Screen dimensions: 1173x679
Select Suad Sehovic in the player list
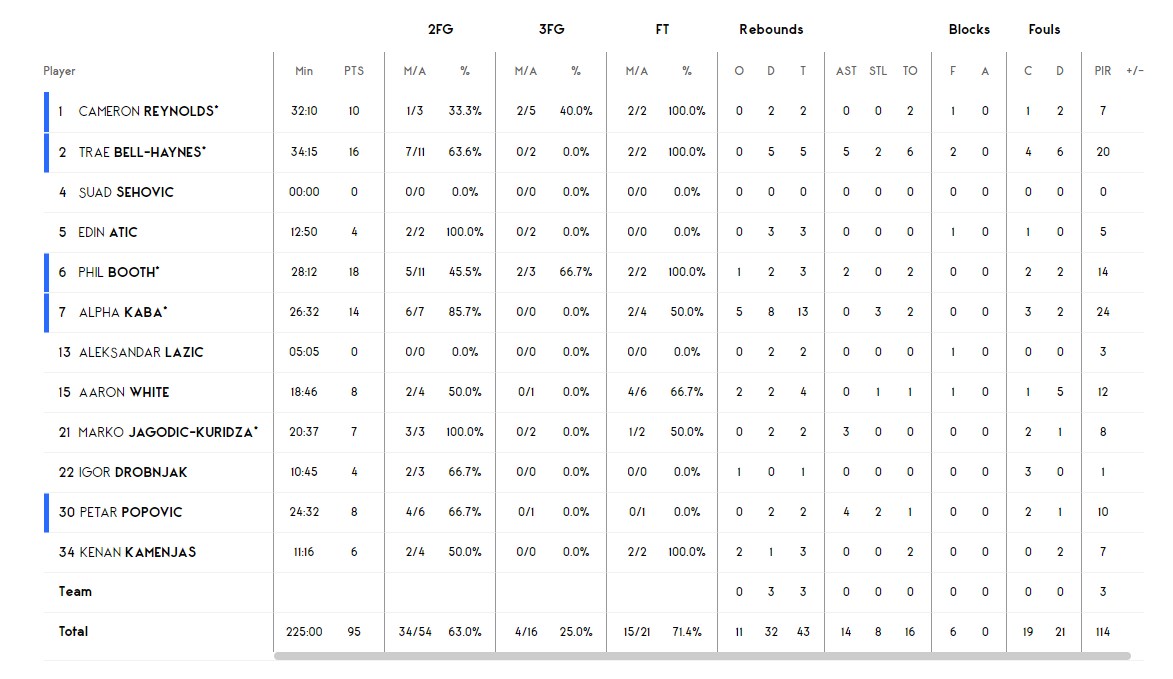[126, 192]
